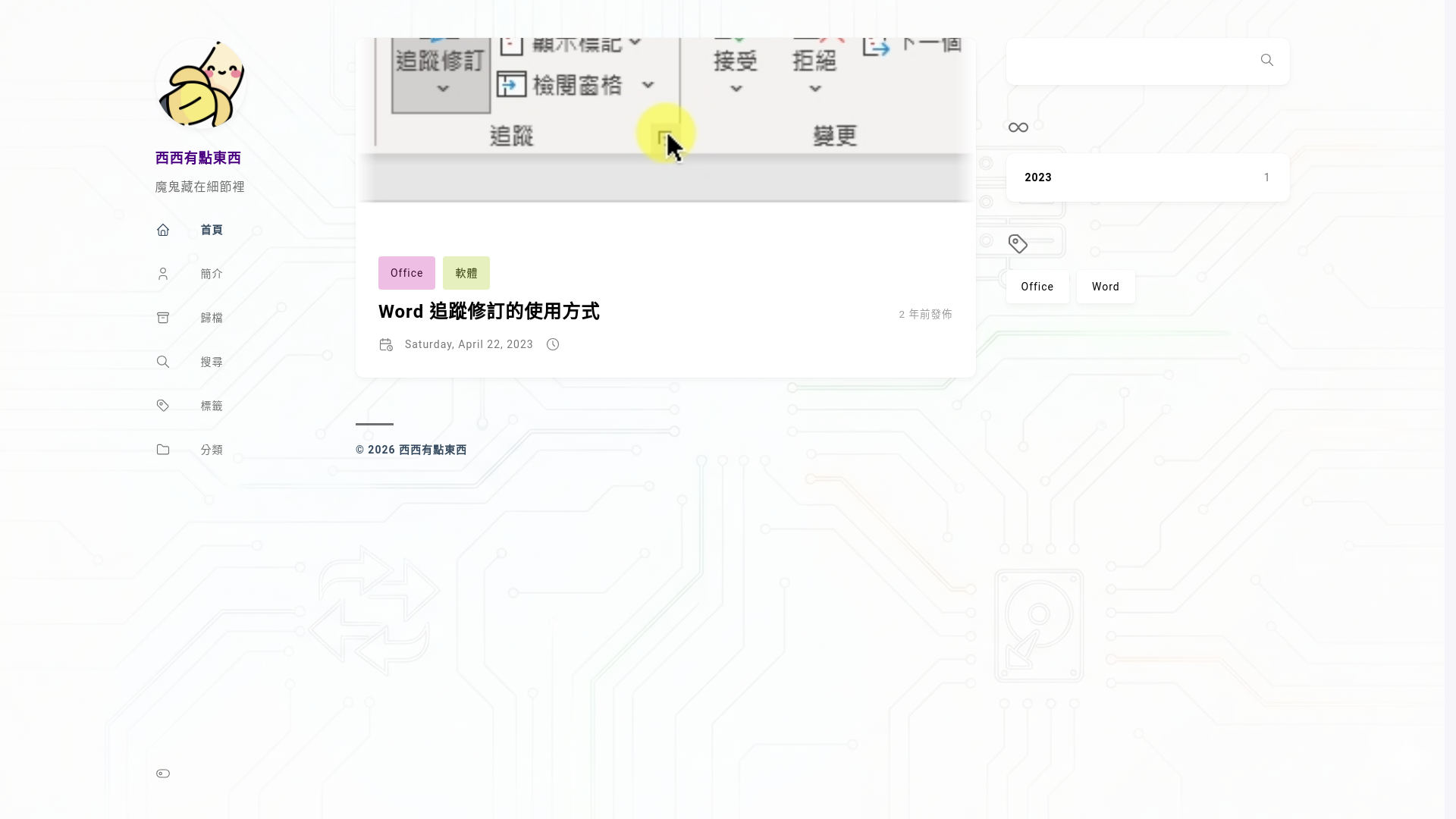Click the infinity archives widget icon
The width and height of the screenshot is (1456, 819).
click(x=1018, y=127)
